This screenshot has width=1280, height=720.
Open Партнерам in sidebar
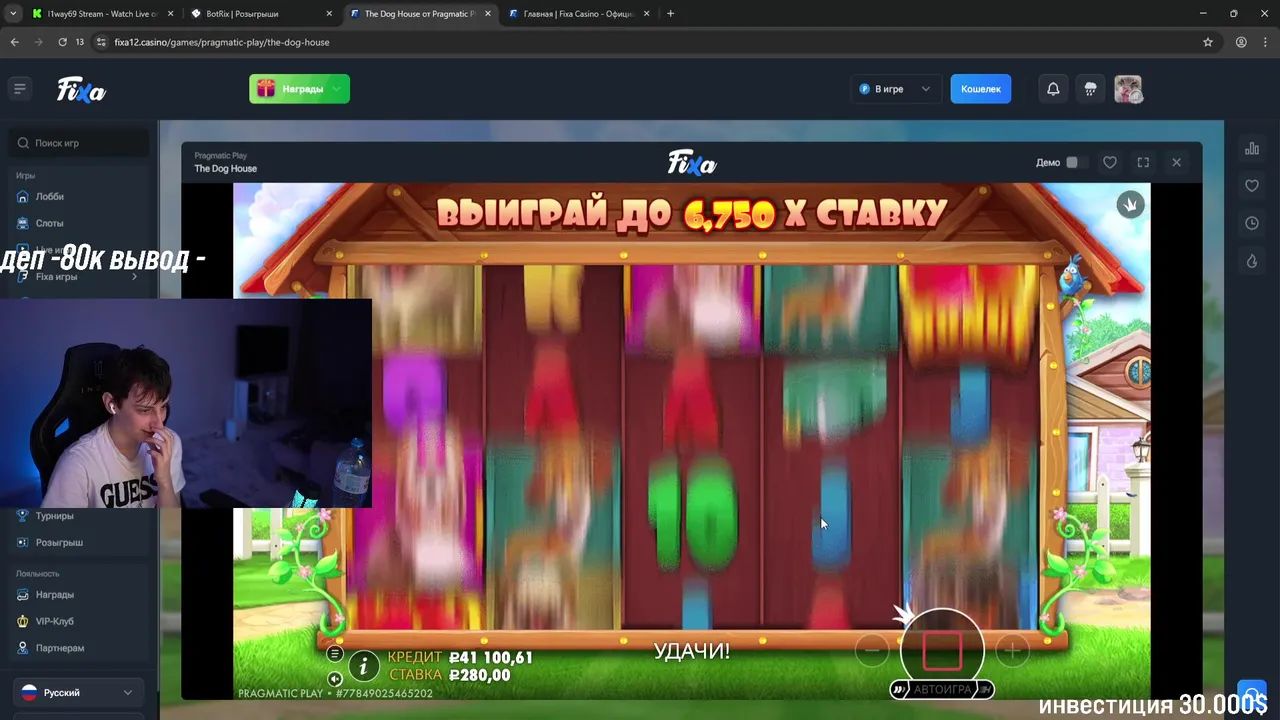[59, 648]
